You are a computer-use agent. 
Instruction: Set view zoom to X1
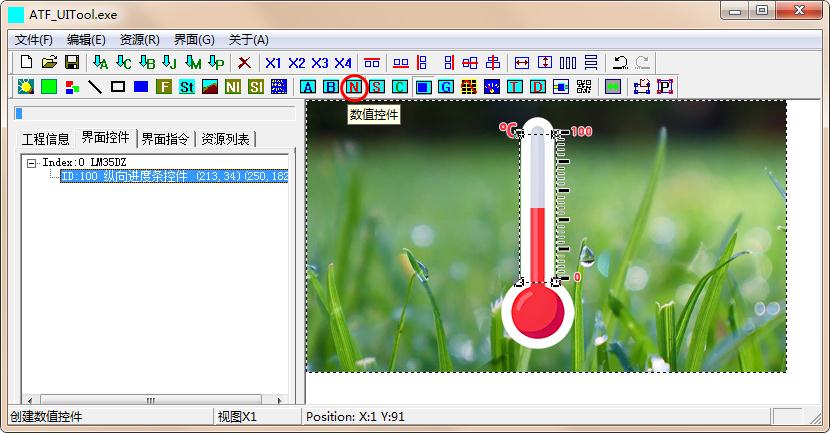(273, 63)
